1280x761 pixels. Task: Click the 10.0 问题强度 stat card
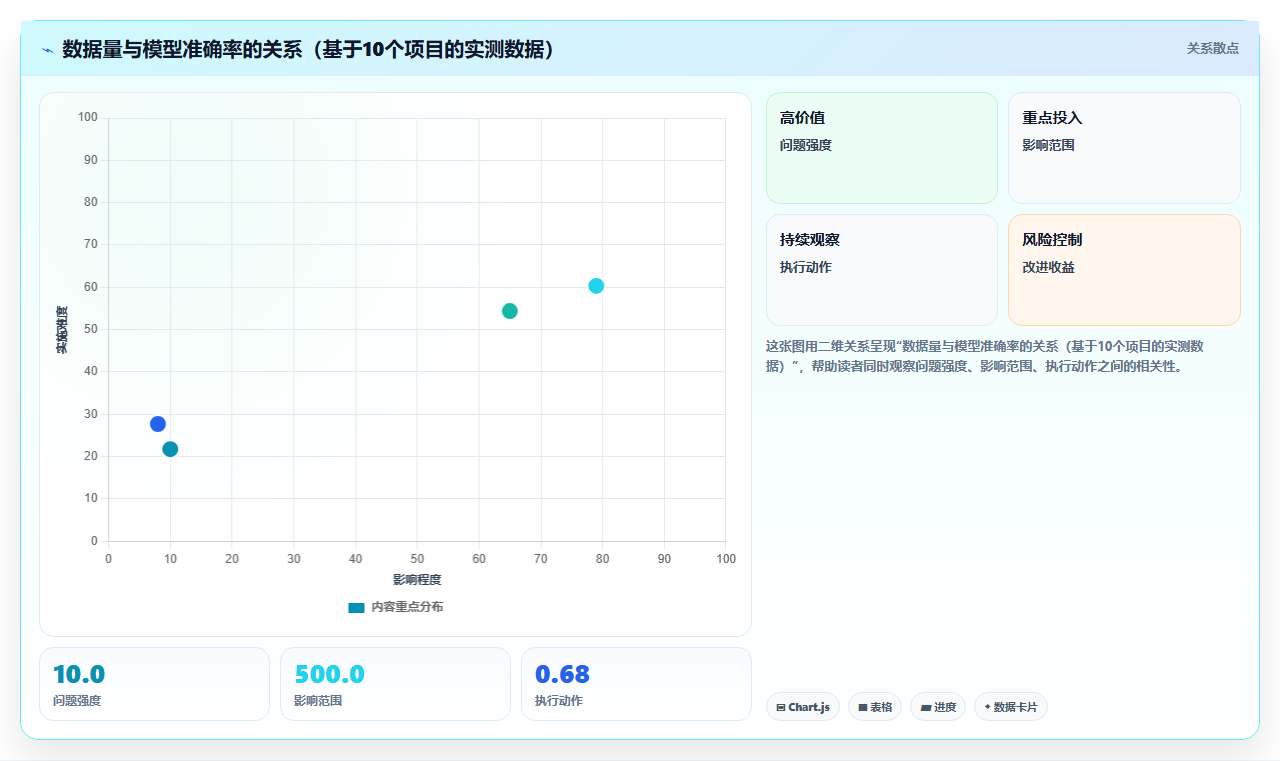(x=154, y=684)
